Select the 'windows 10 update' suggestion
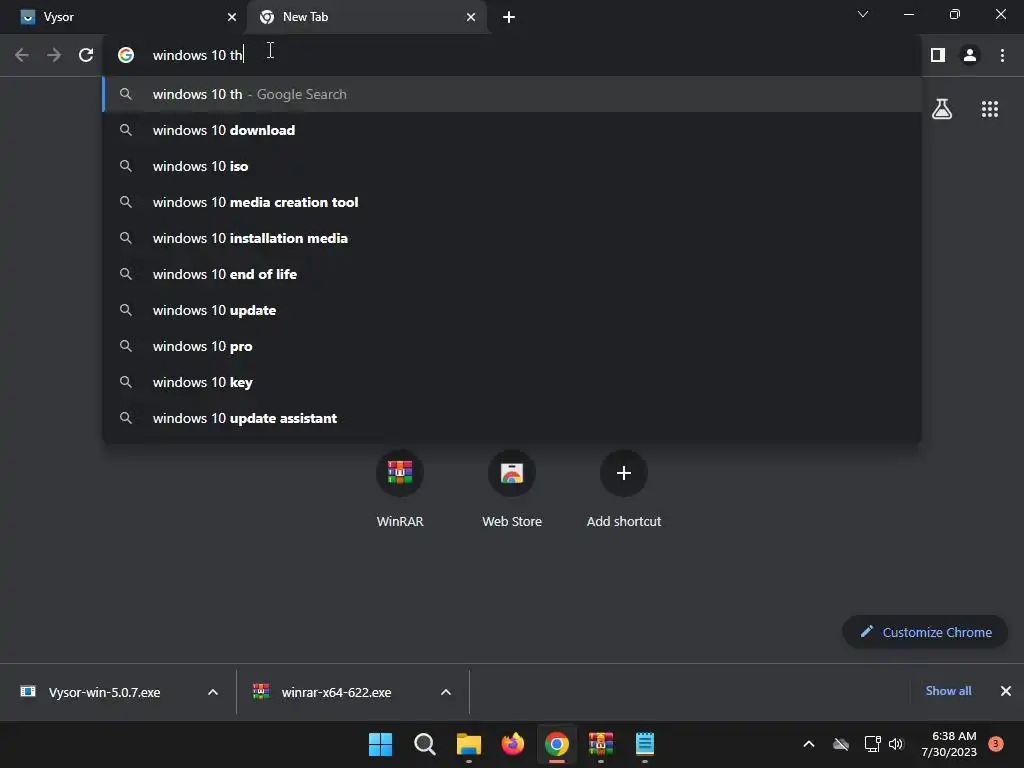The image size is (1024, 768). [x=512, y=310]
